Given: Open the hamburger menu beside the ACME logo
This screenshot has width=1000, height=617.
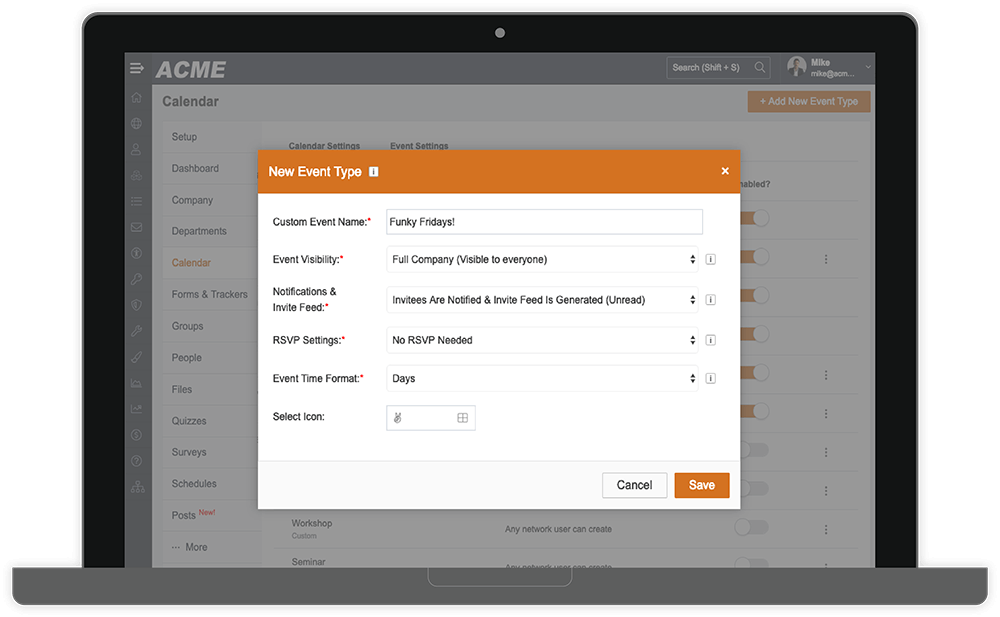Looking at the screenshot, I should click(x=136, y=68).
